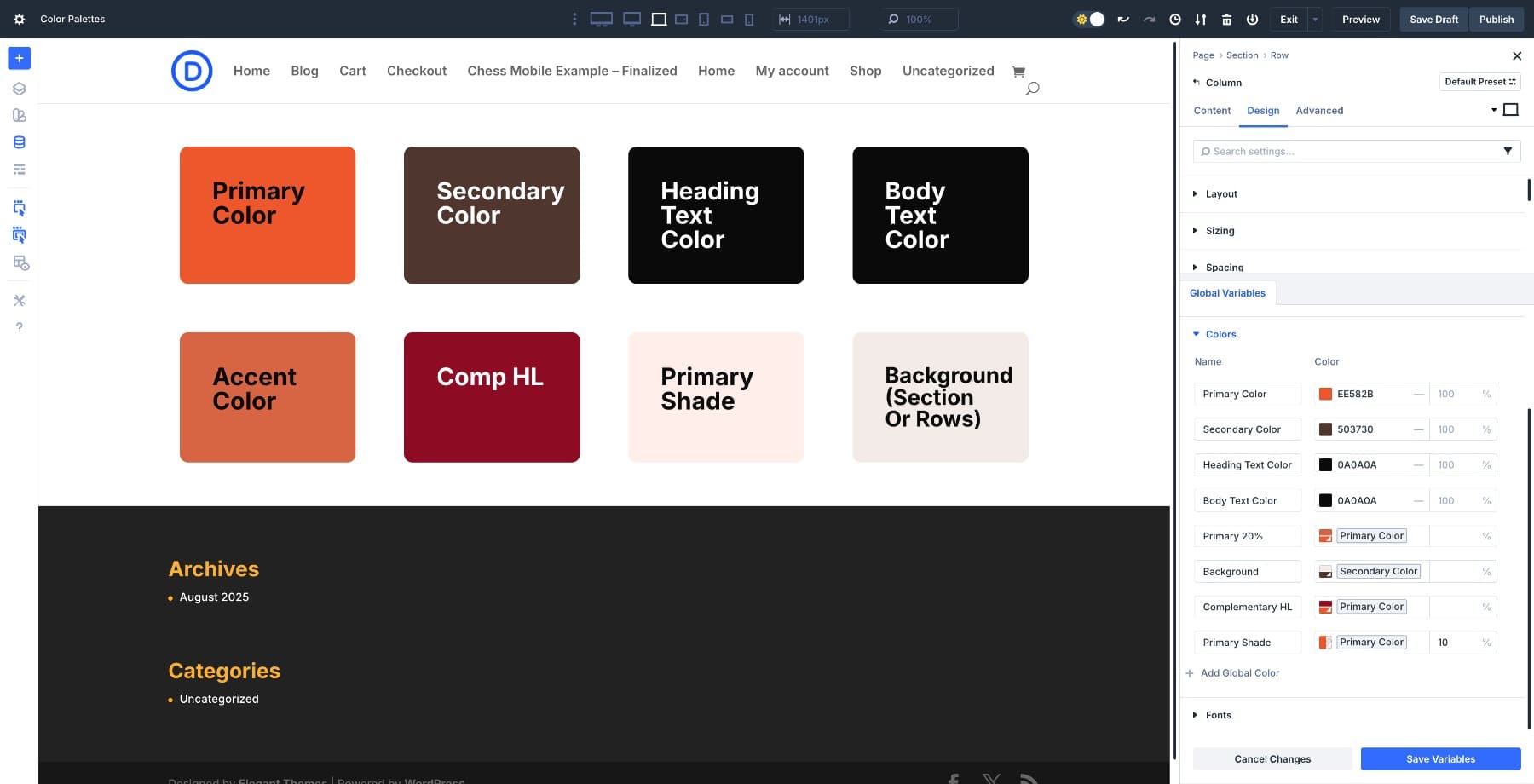Viewport: 1534px width, 784px height.
Task: Switch to the Advanced tab
Action: pyautogui.click(x=1319, y=111)
